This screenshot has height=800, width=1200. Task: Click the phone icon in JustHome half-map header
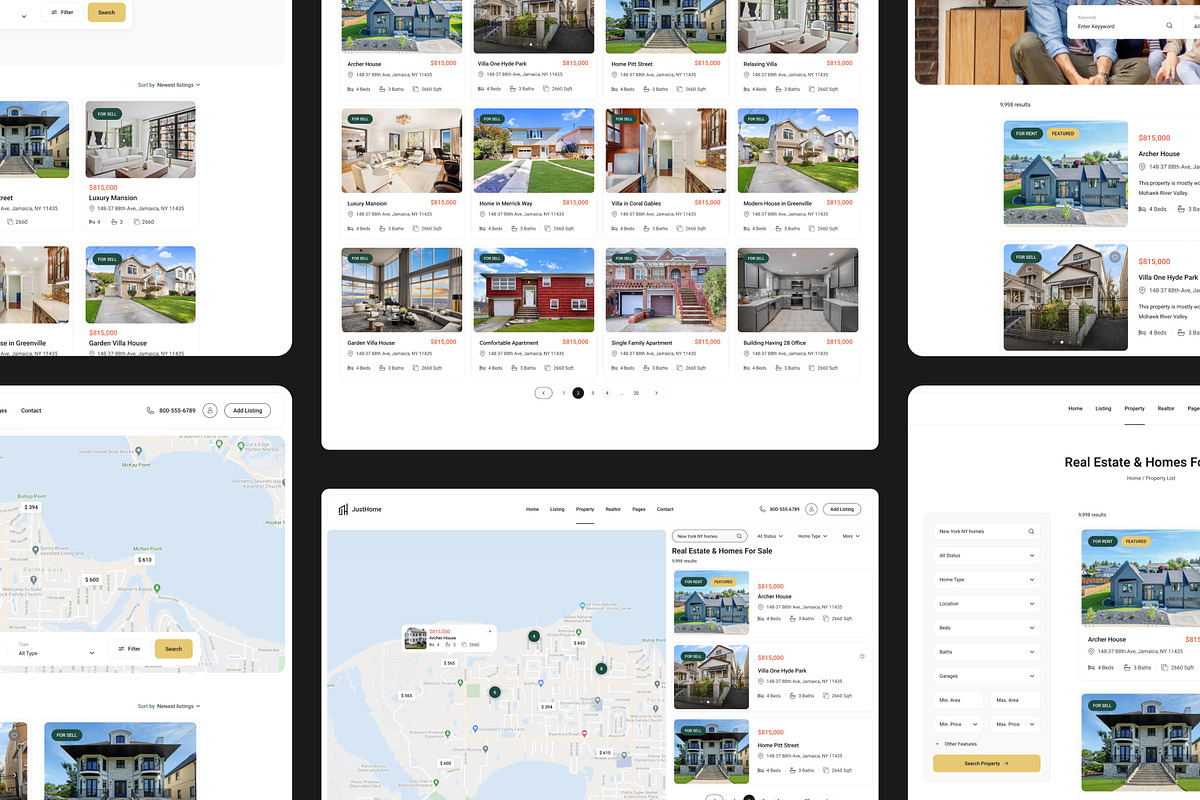(x=763, y=509)
